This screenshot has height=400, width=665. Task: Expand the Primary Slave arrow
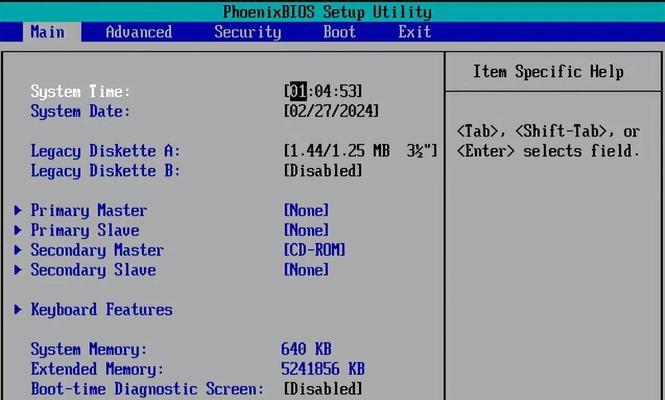coord(18,230)
